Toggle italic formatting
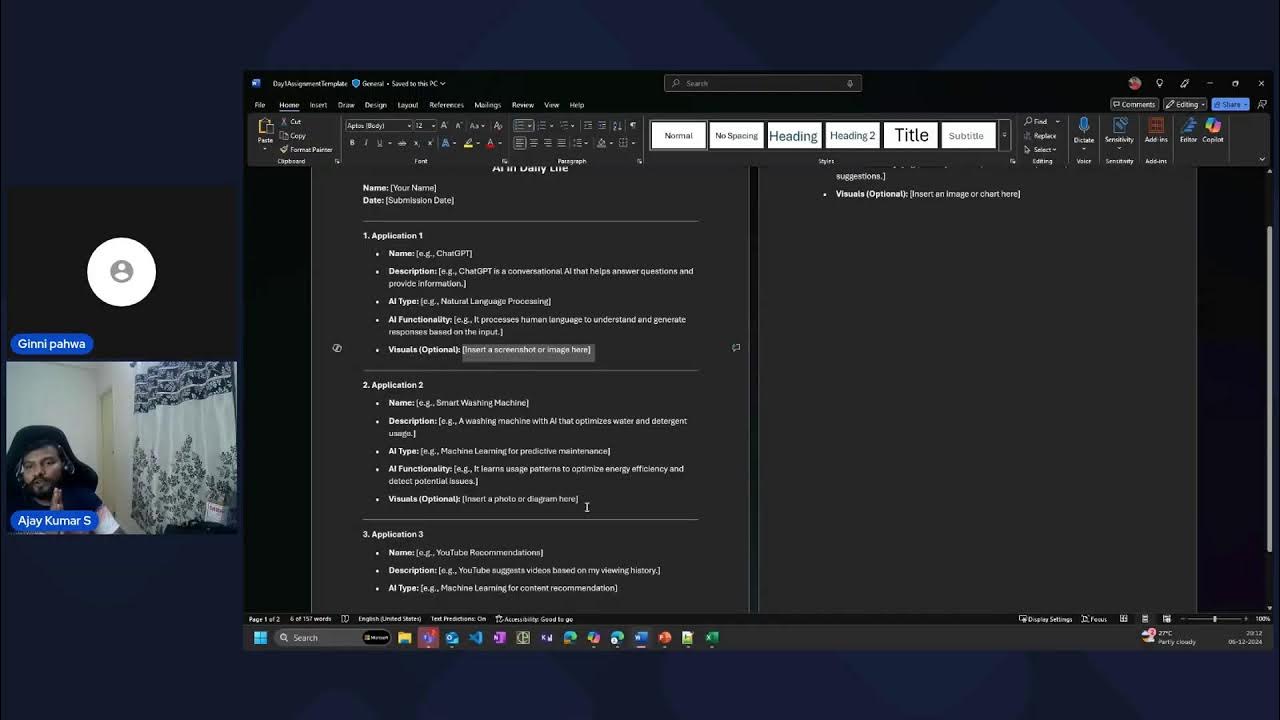 coord(366,143)
